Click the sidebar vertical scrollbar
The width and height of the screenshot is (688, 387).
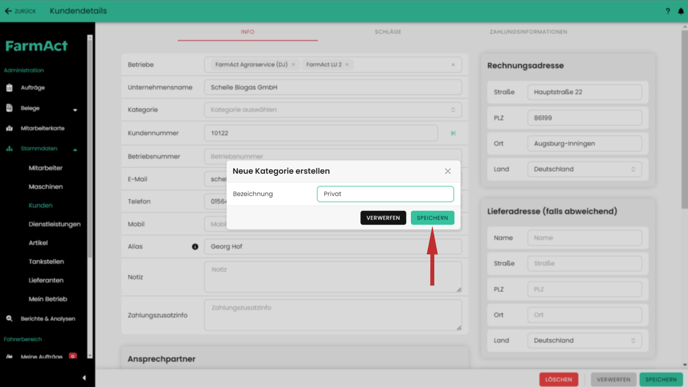tap(90, 149)
